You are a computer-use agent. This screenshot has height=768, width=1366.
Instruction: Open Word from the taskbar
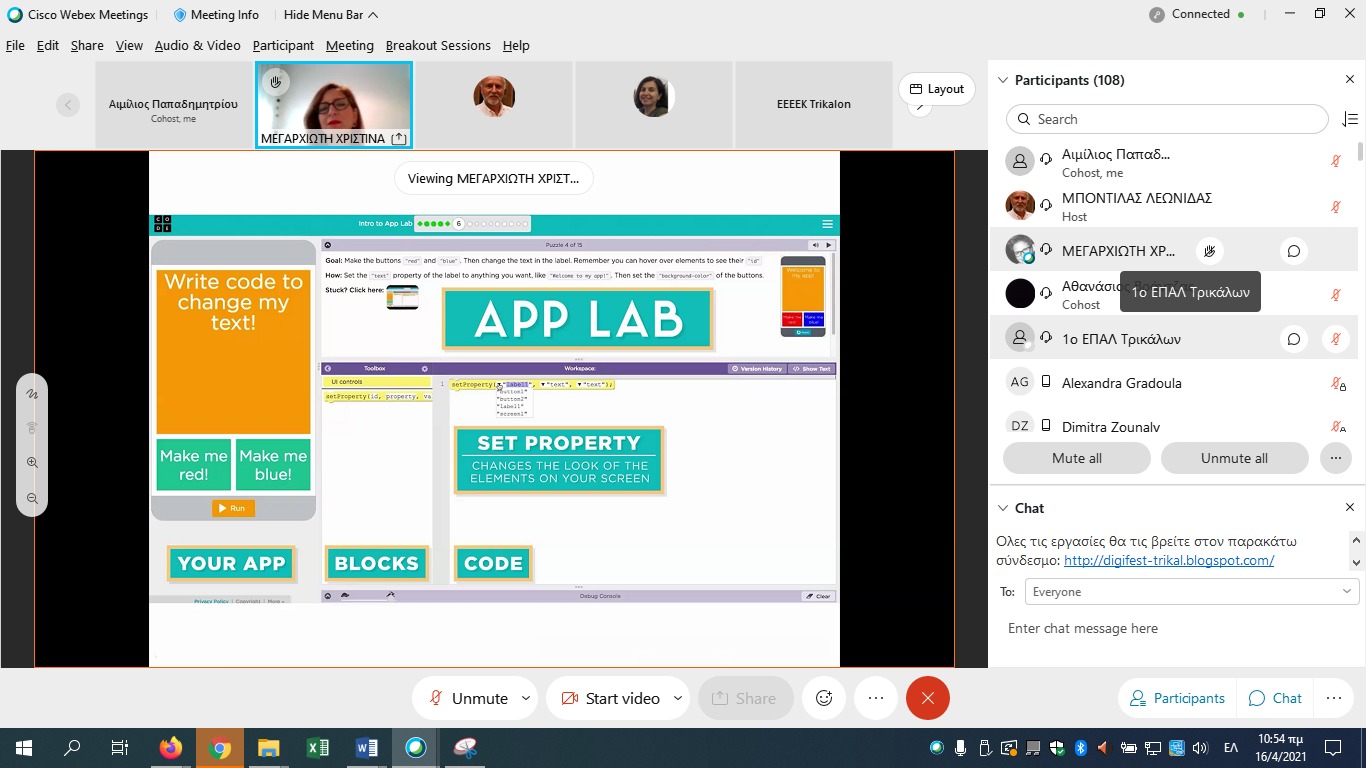366,748
